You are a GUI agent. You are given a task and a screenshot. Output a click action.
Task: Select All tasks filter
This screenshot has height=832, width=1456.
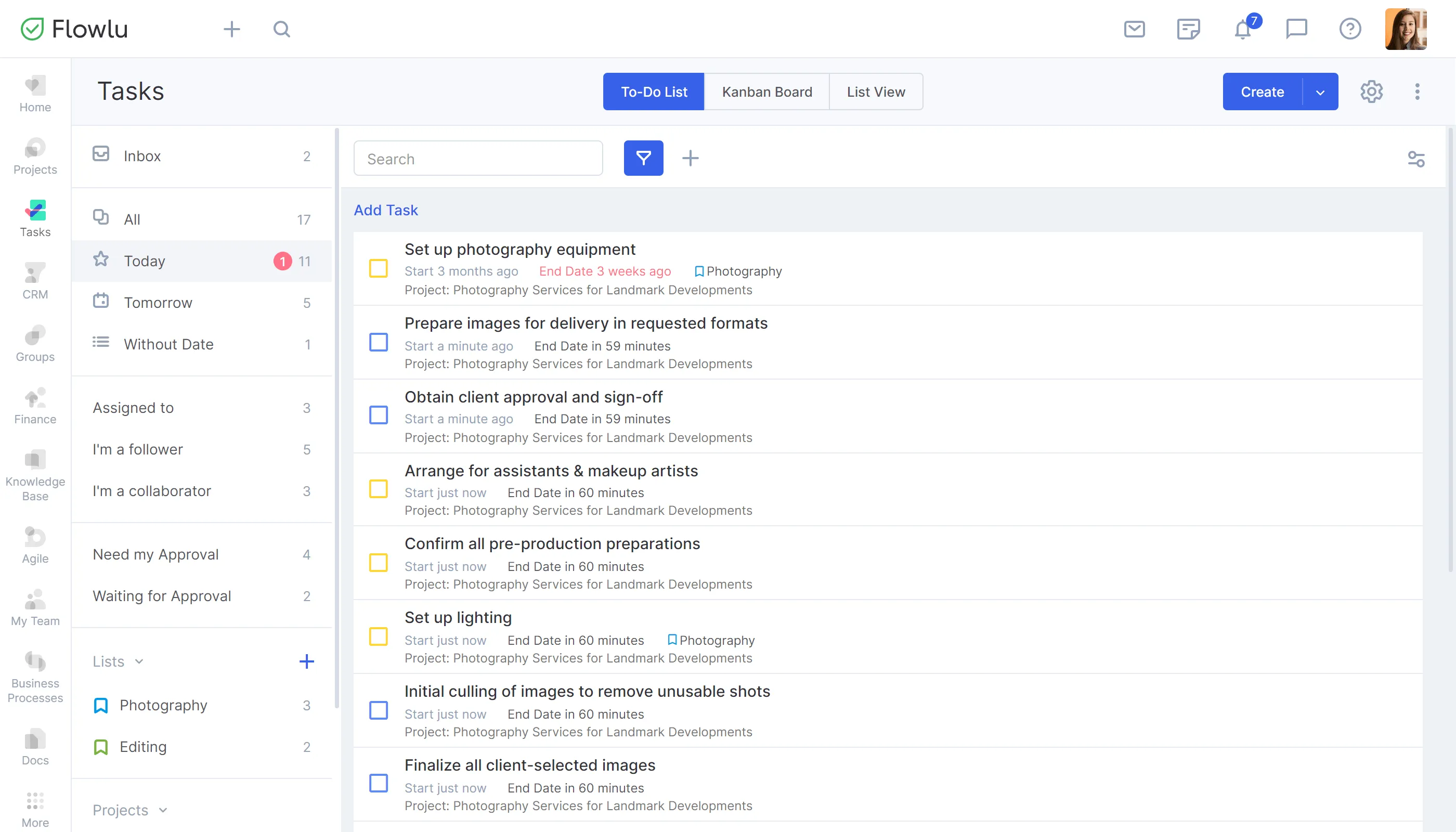tap(202, 219)
